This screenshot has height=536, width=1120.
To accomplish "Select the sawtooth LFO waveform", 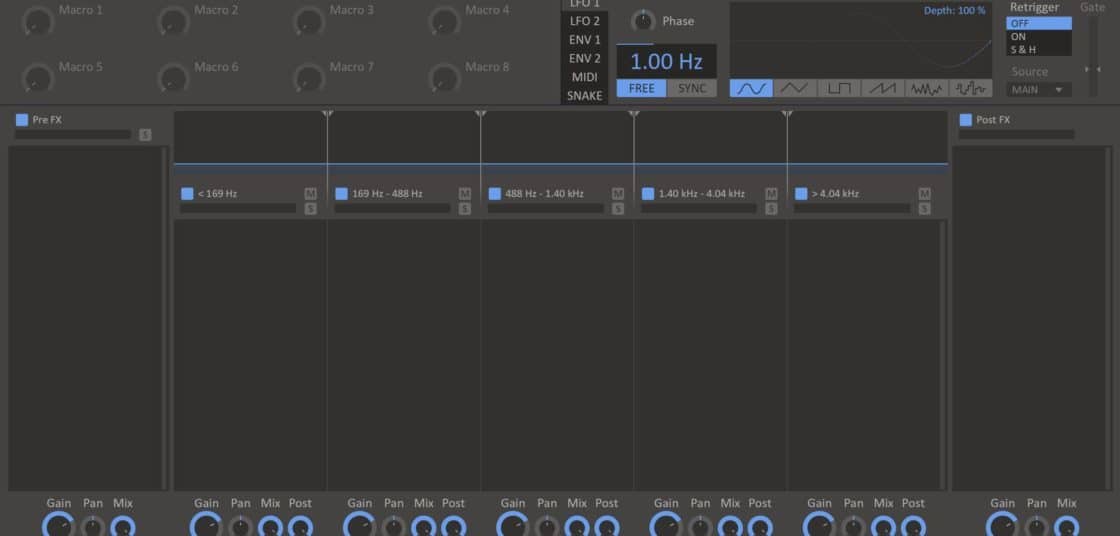I will click(883, 89).
